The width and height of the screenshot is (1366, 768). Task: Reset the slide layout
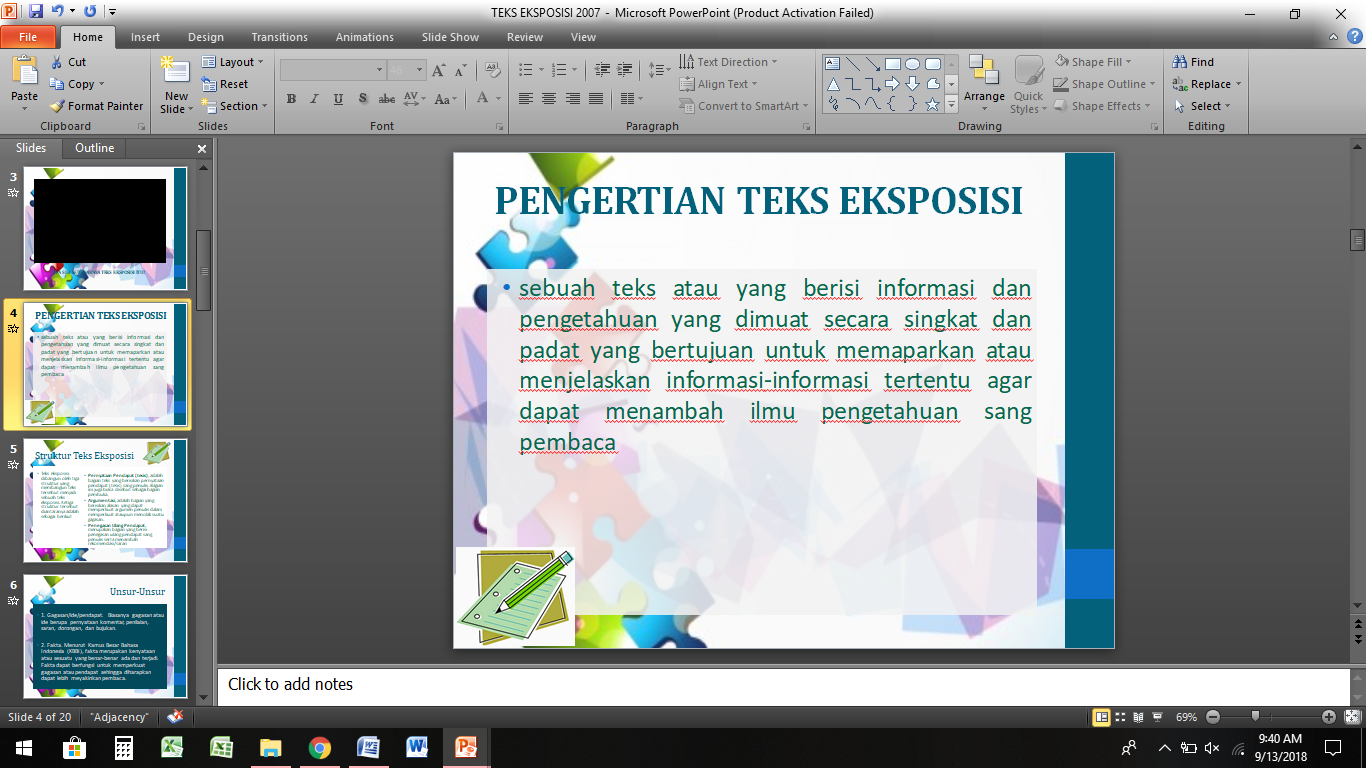click(225, 84)
